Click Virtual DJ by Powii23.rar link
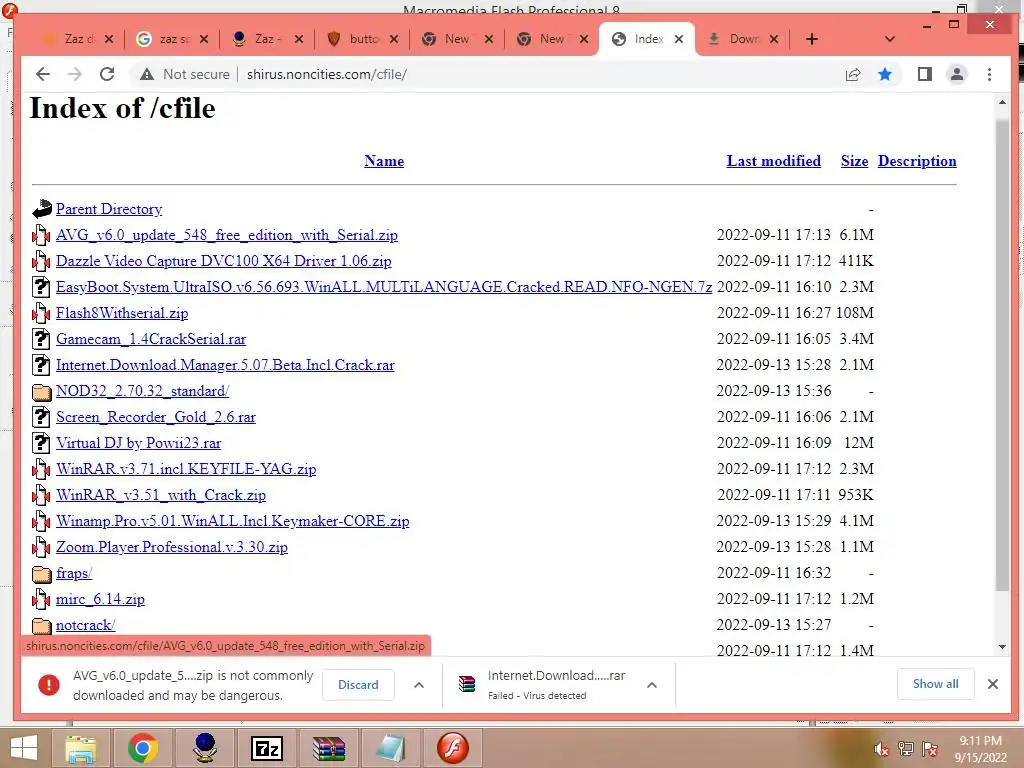Screen dimensions: 1024x768 138,443
